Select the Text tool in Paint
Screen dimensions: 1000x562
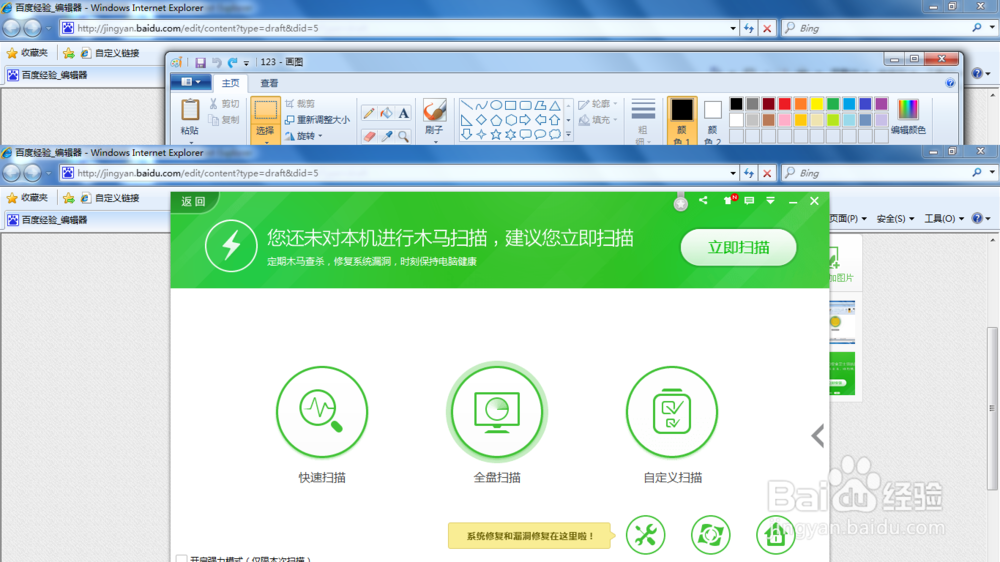pyautogui.click(x=404, y=114)
